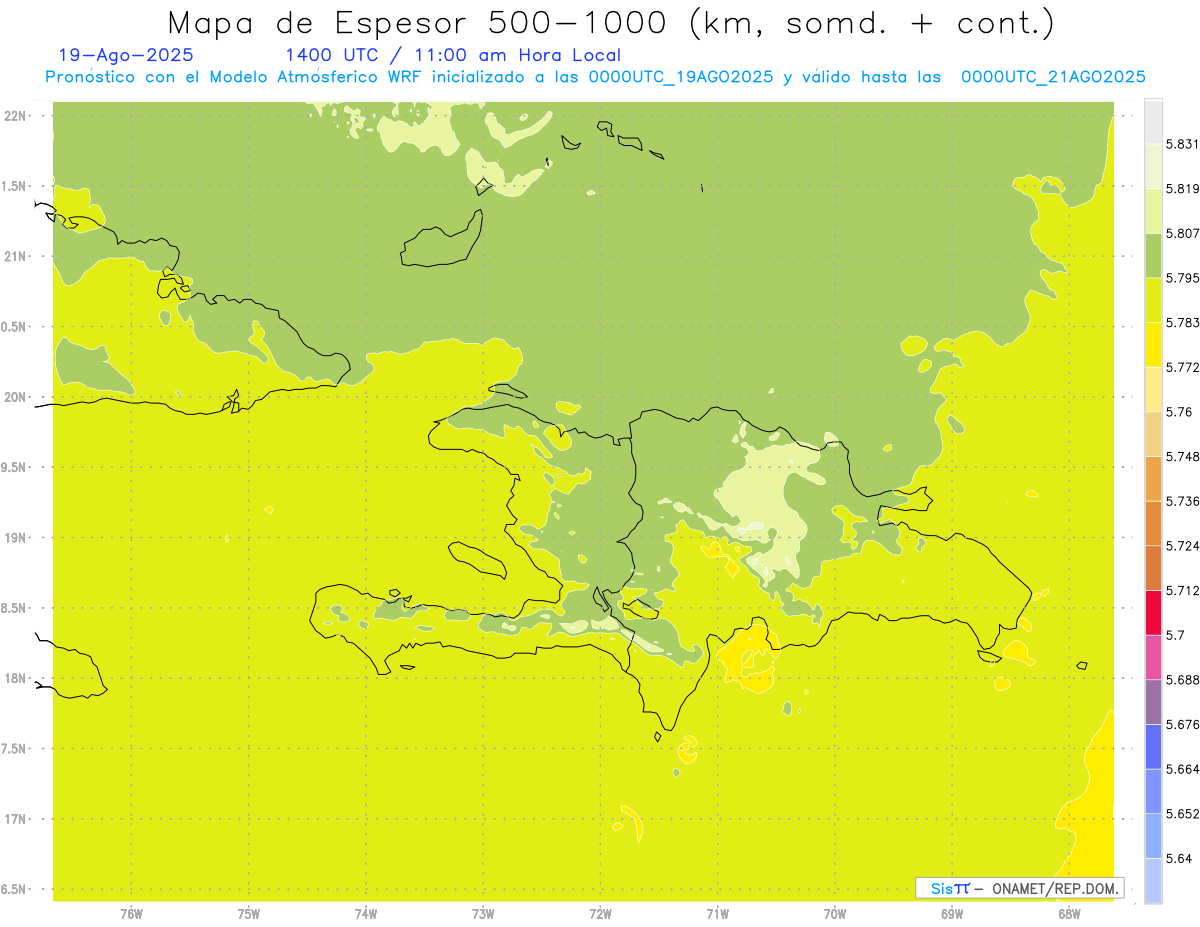
Task: Click the date text '19-Ago-2025'
Action: (x=126, y=56)
